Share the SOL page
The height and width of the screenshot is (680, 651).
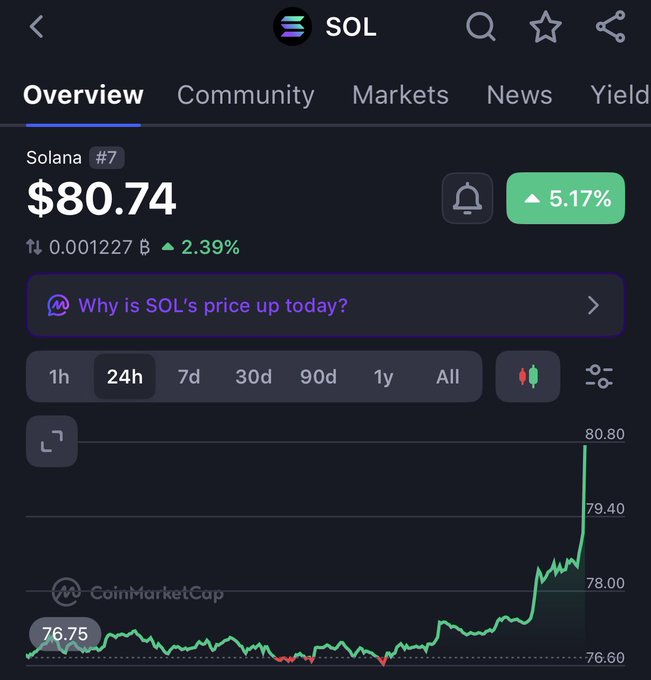point(611,27)
